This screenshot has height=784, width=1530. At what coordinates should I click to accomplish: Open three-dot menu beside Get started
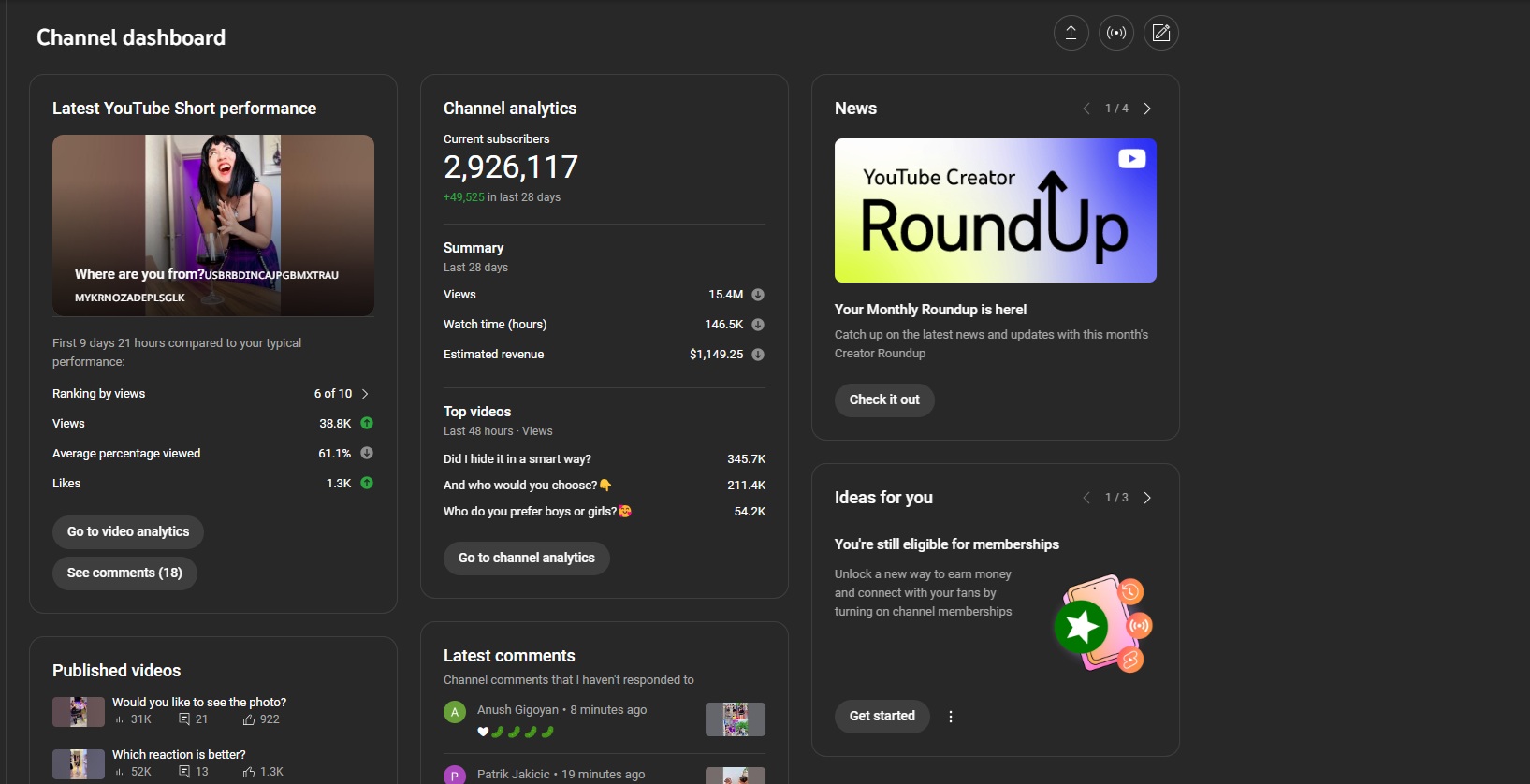click(x=951, y=717)
